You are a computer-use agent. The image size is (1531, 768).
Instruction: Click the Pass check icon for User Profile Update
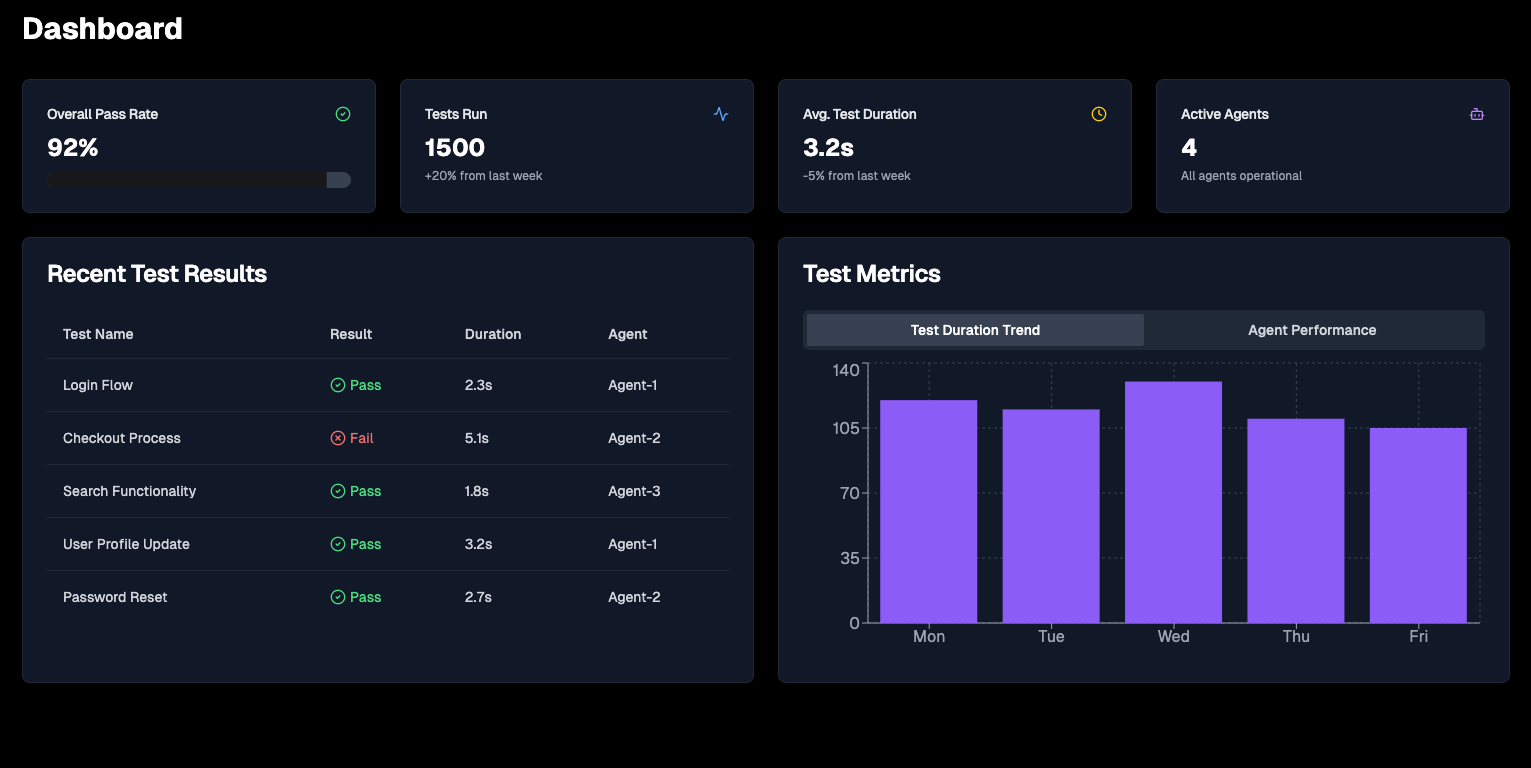pyautogui.click(x=338, y=545)
